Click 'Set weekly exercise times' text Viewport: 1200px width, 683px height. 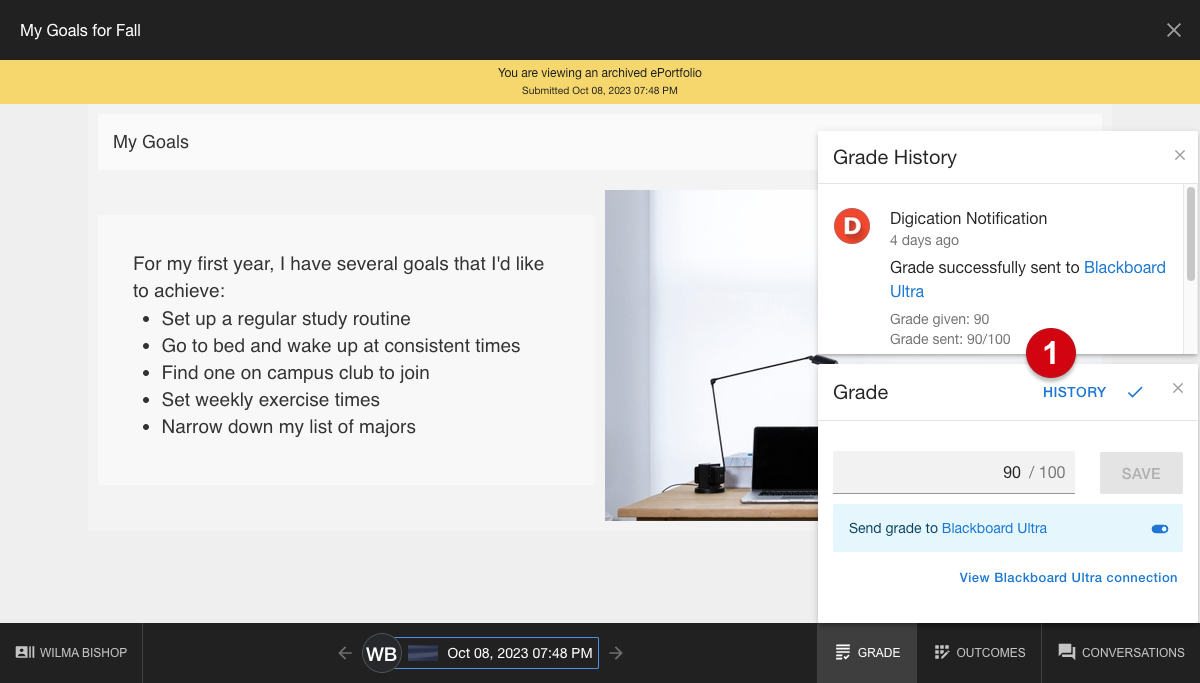tap(271, 400)
